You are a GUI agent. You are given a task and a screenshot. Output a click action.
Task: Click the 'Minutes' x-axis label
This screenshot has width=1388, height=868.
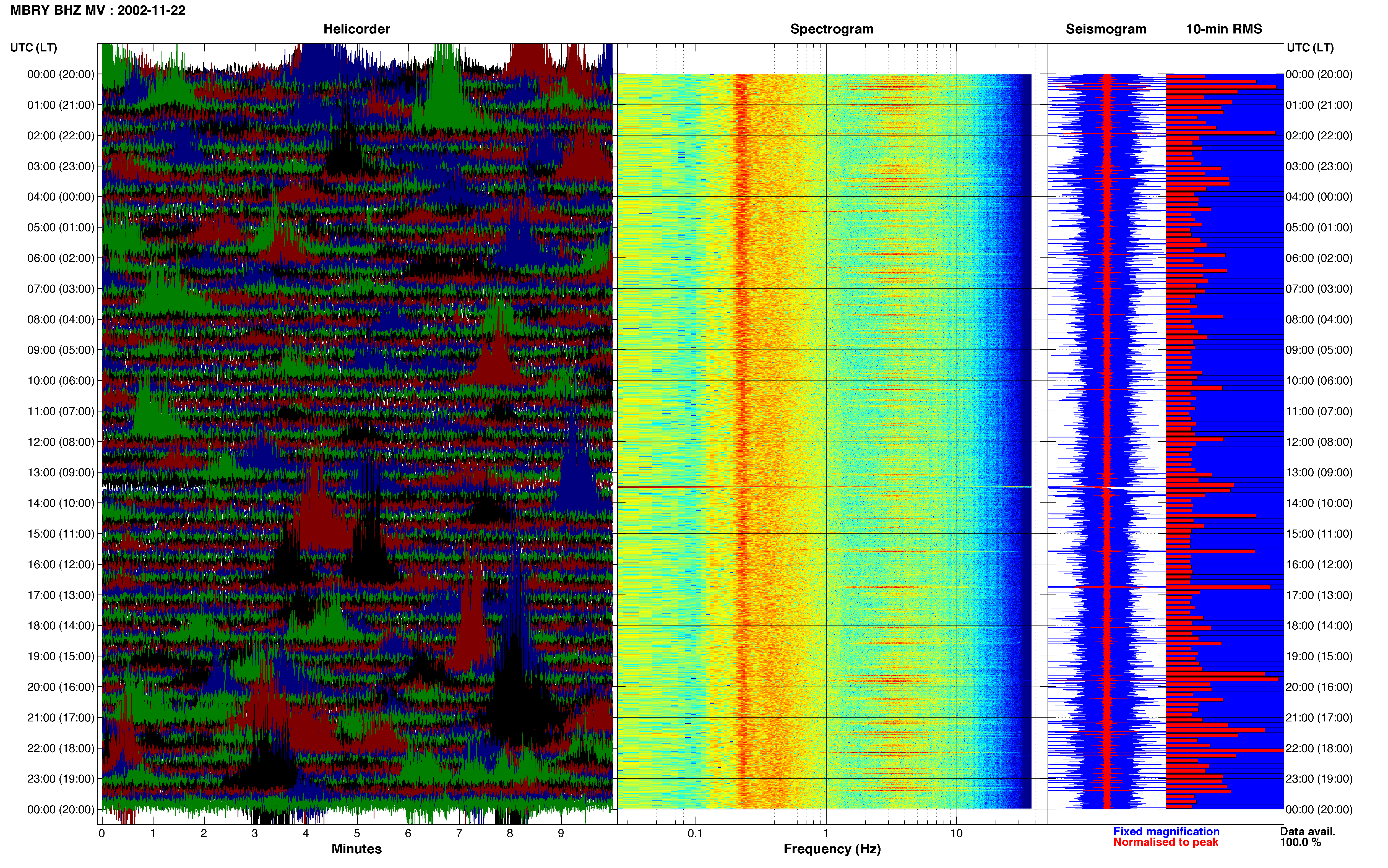pyautogui.click(x=356, y=849)
